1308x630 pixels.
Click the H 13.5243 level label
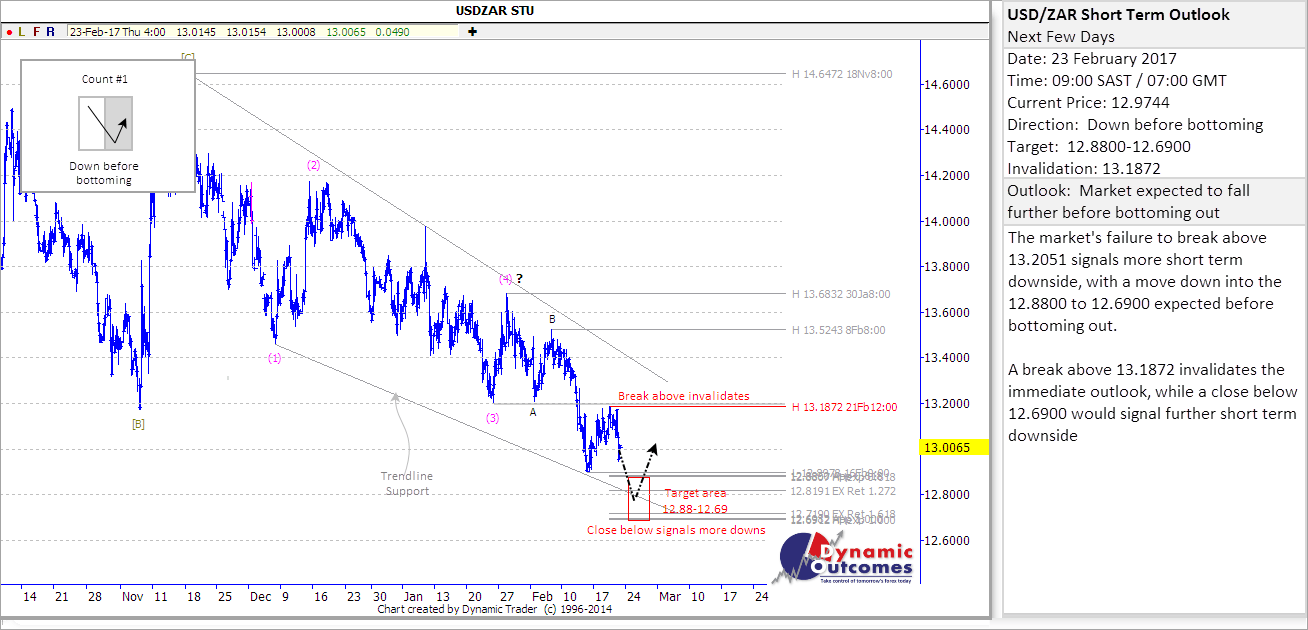[x=838, y=330]
